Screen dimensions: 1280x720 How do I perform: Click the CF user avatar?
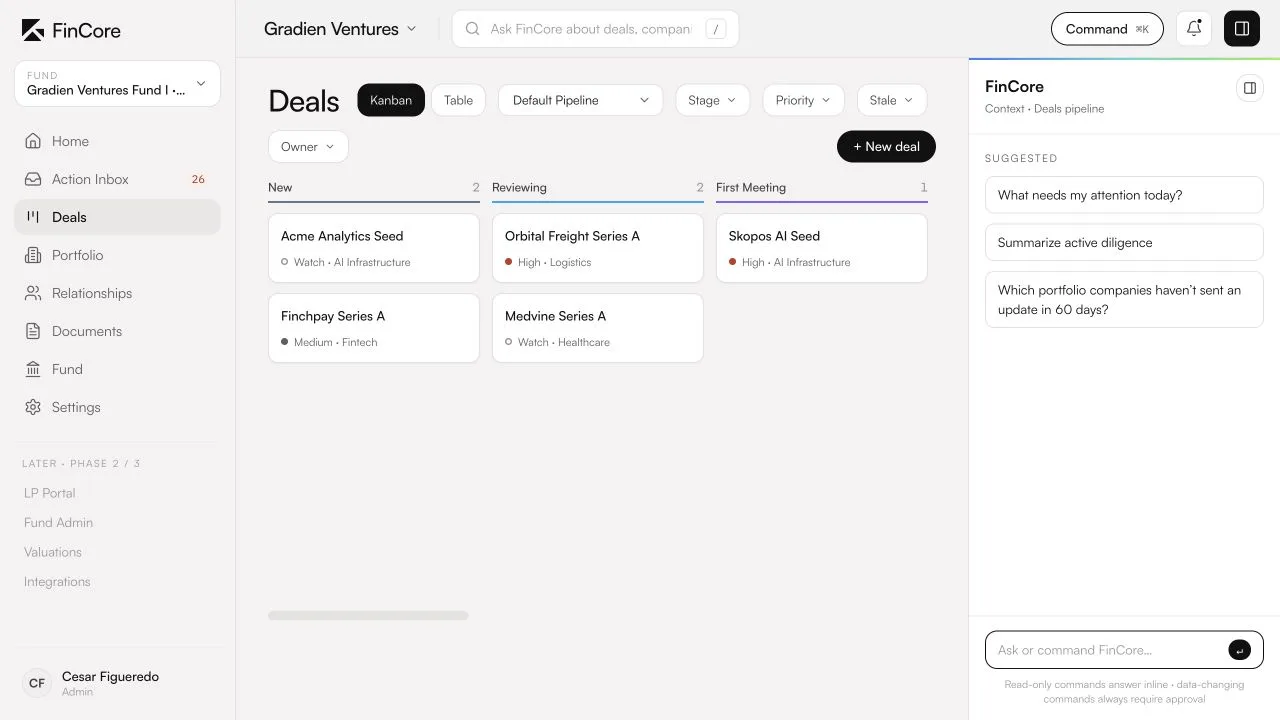pos(37,683)
